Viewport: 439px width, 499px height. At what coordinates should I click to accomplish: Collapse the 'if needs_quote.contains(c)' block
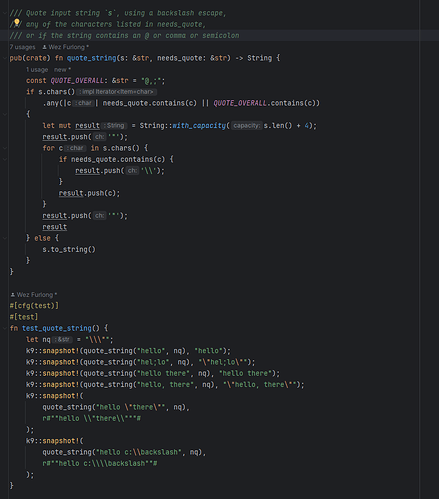tap(5, 159)
